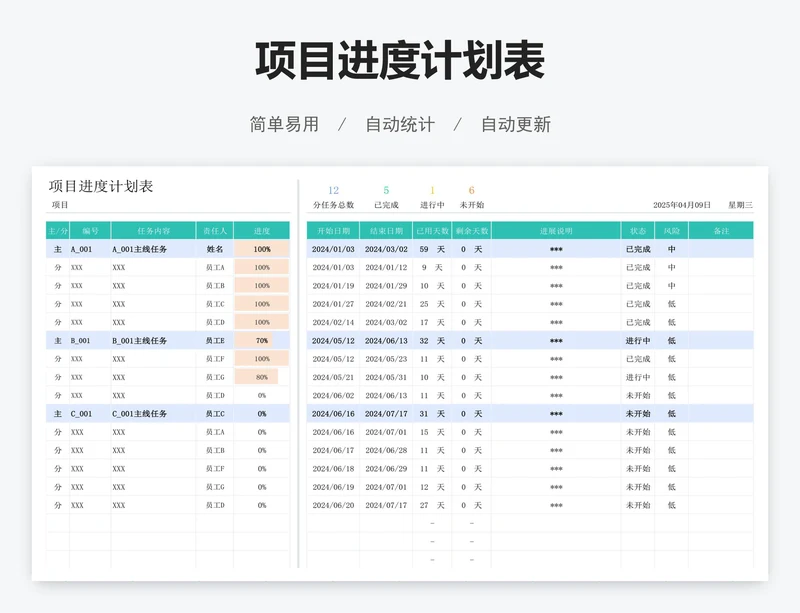The width and height of the screenshot is (800, 613).
Task: Select the 任务内容 column header
Action: [154, 231]
